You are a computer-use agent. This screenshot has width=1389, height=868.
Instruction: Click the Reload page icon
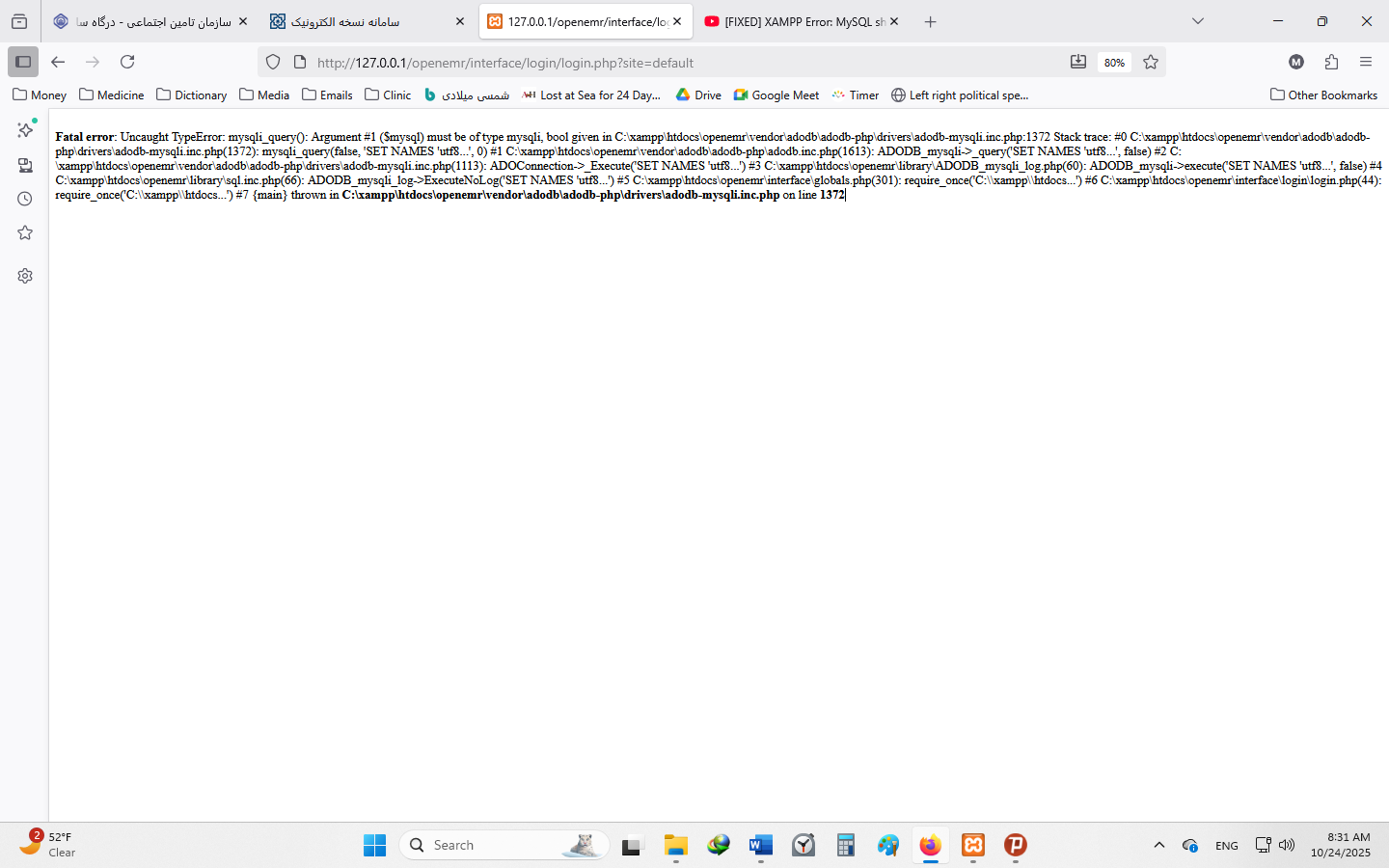click(x=127, y=62)
